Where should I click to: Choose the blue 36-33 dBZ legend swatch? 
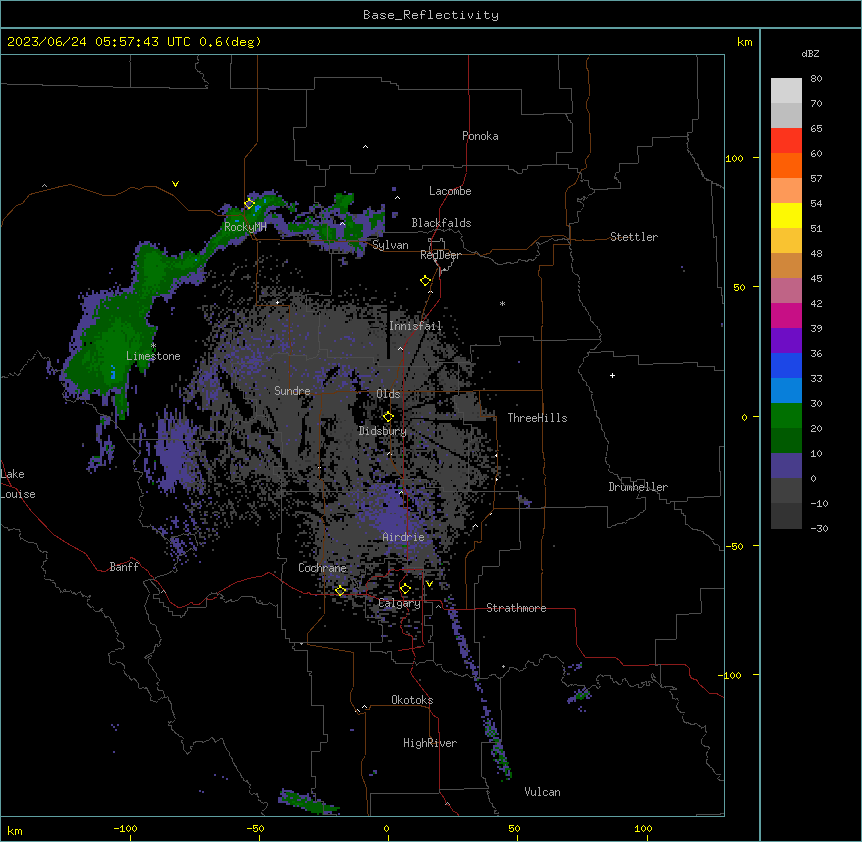coord(786,366)
